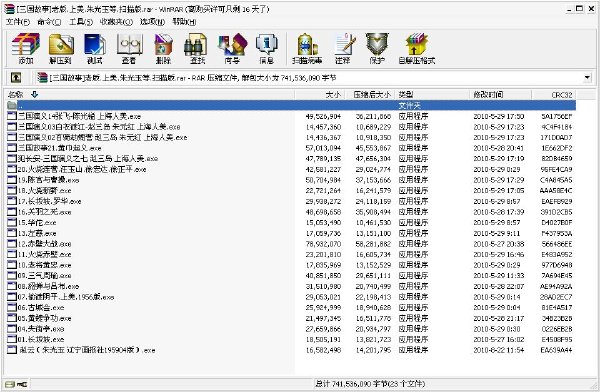Viewport: 600px width, 392px height.
Task: Launch the 向导 (Wizard) tool
Action: point(232,49)
